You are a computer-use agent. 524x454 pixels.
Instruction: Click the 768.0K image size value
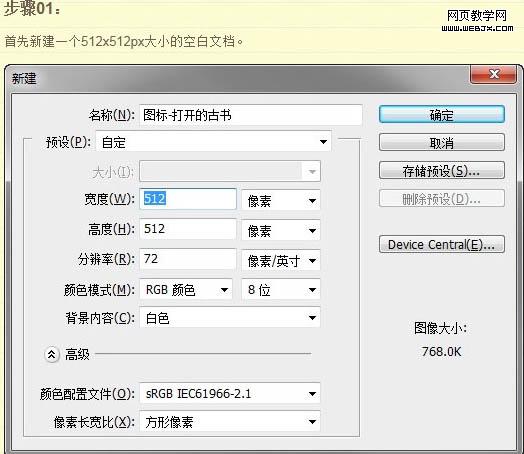pos(441,351)
